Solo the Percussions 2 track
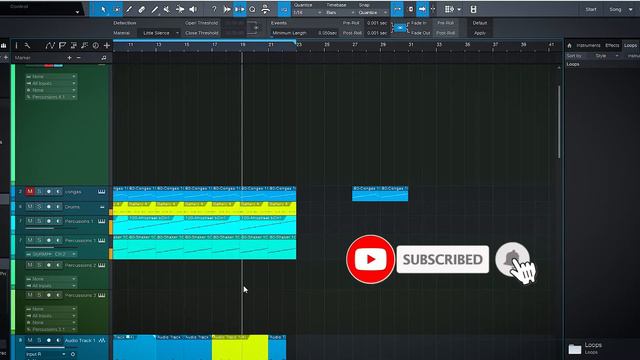This screenshot has width=640, height=360. coord(39,265)
